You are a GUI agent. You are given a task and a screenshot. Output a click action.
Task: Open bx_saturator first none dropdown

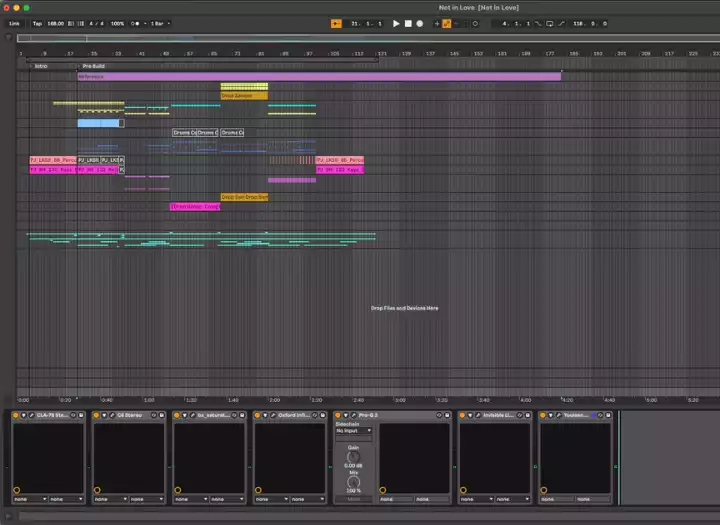point(191,499)
